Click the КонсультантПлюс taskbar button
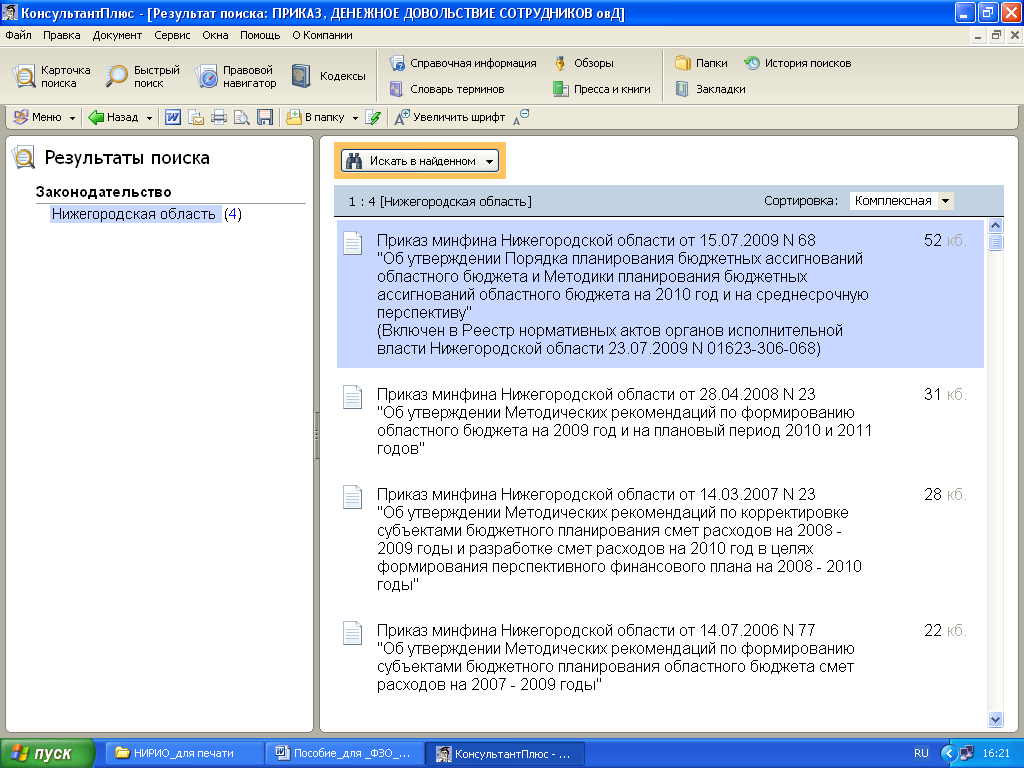 point(504,753)
